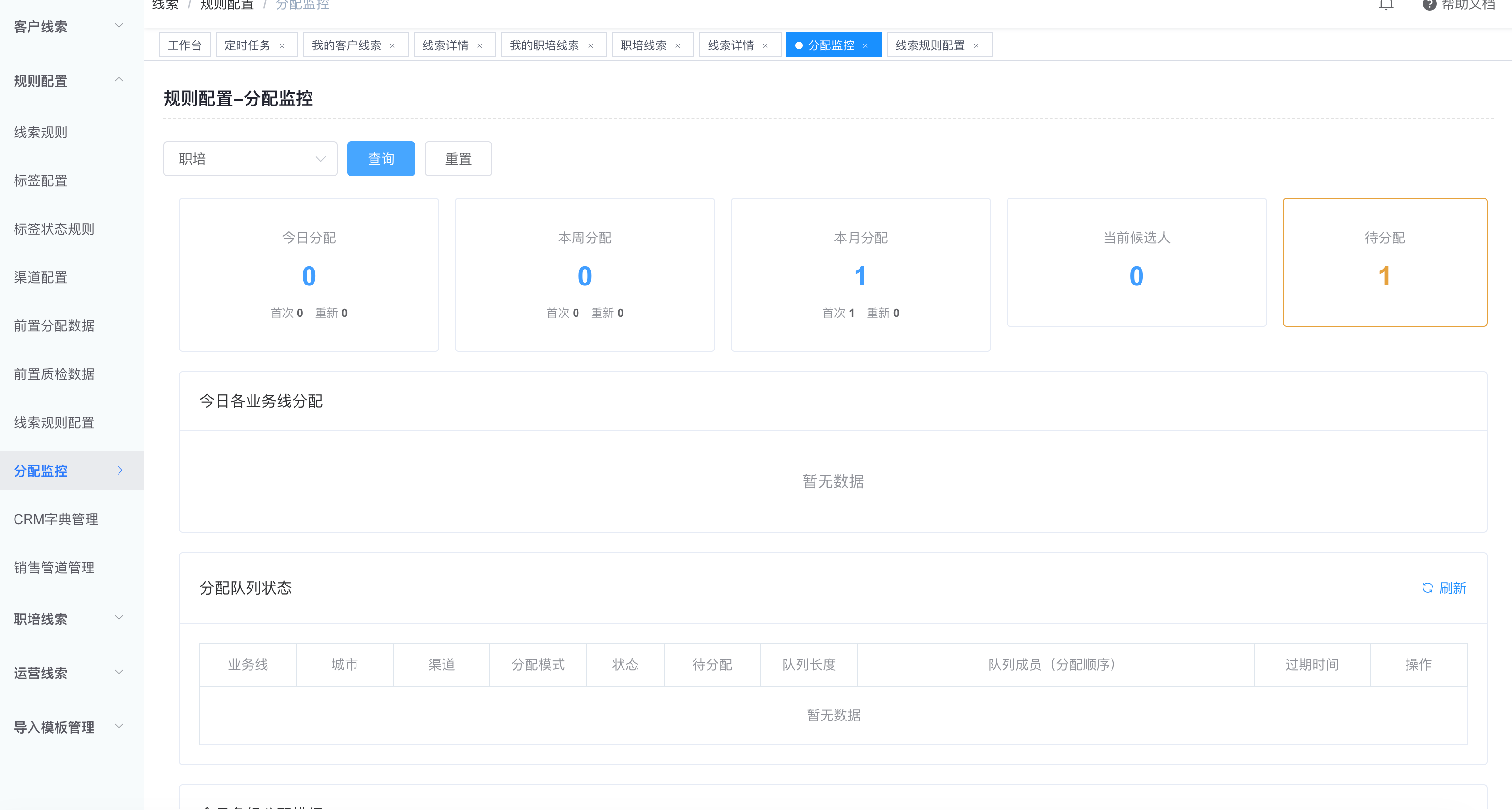The width and height of the screenshot is (1512, 810).
Task: Click the 查询 button
Action: coord(381,159)
